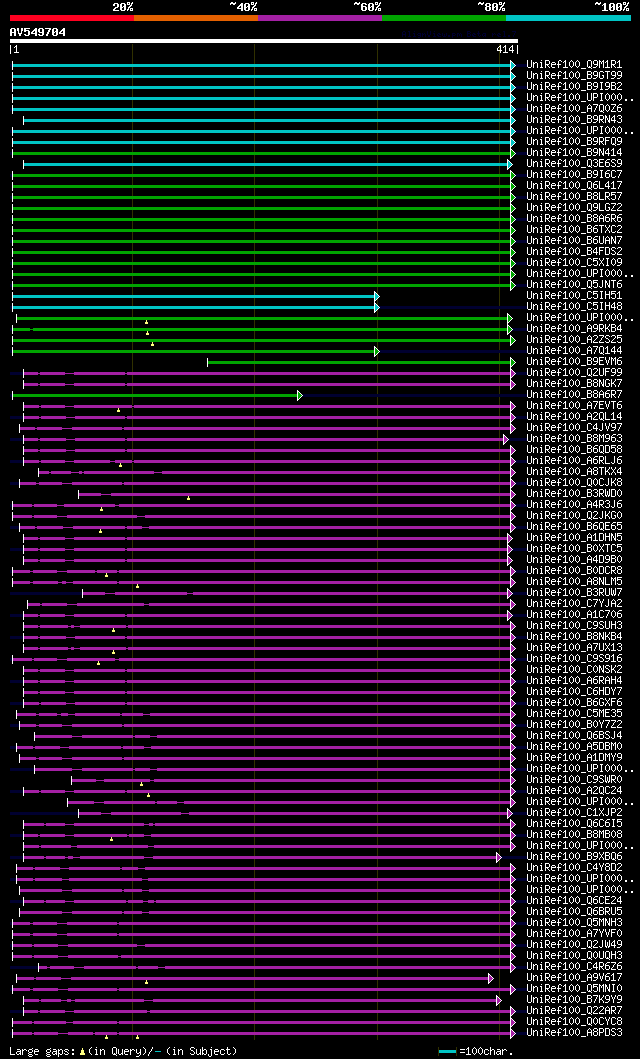The height and width of the screenshot is (1059, 640).
Task: Select label UniRef100_B8M963
Action: [575, 438]
